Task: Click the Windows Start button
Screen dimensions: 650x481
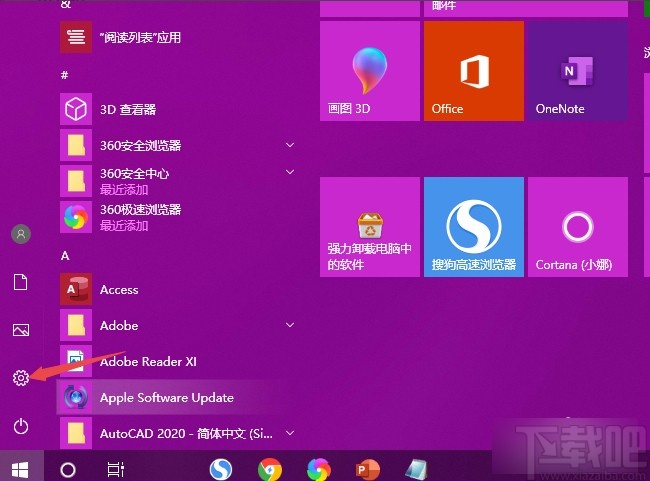Action: click(x=20, y=468)
